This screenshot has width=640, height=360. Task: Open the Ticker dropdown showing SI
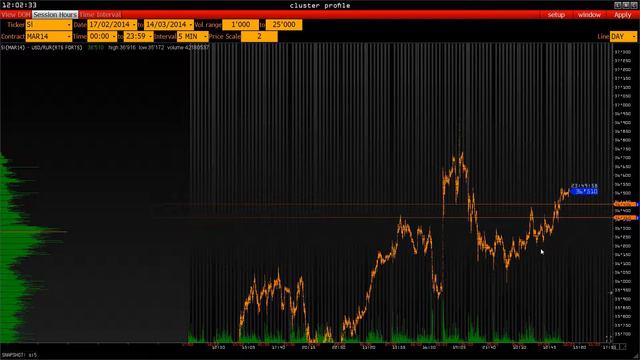click(49, 25)
